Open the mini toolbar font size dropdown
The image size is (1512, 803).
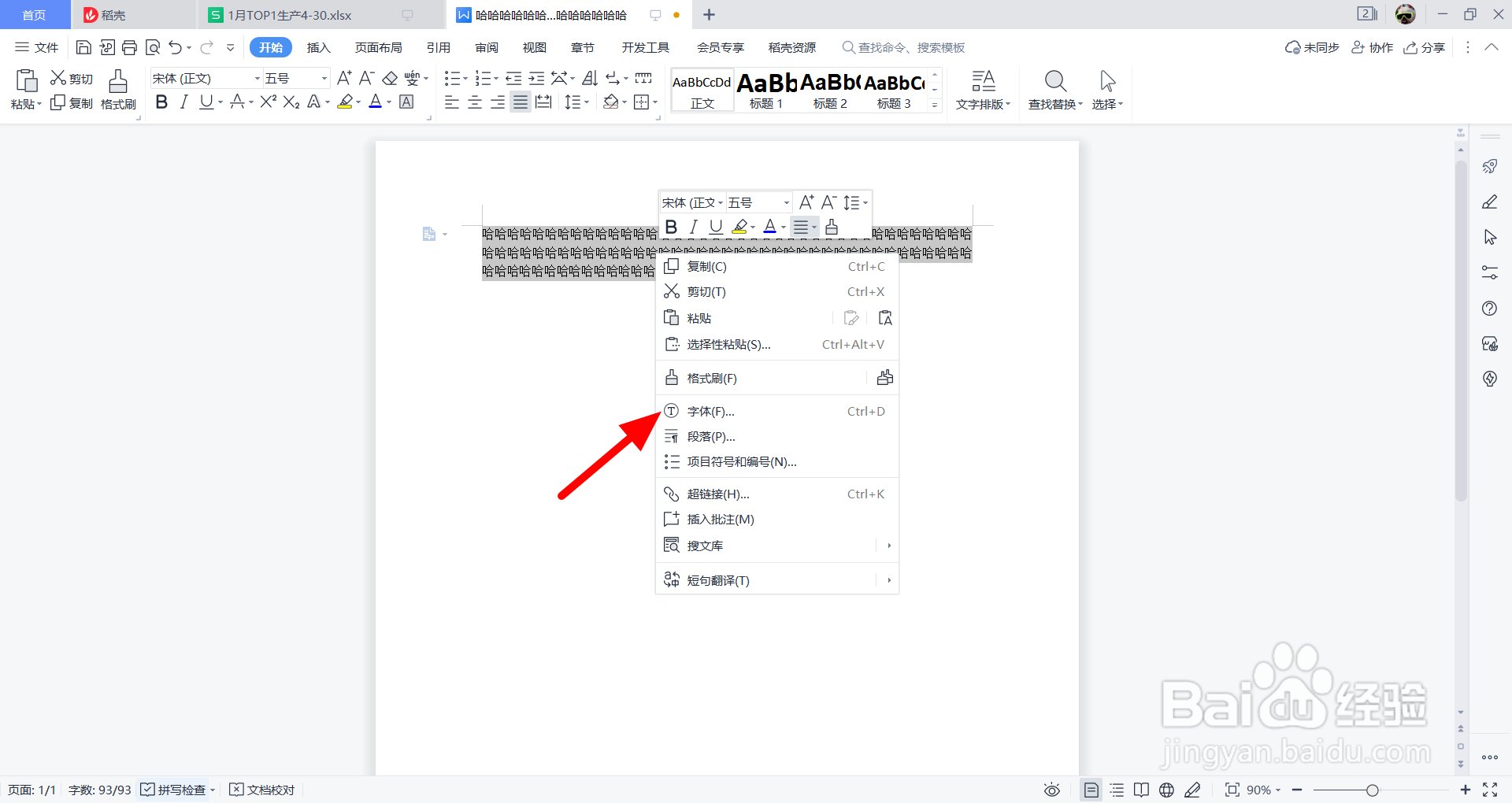point(786,203)
